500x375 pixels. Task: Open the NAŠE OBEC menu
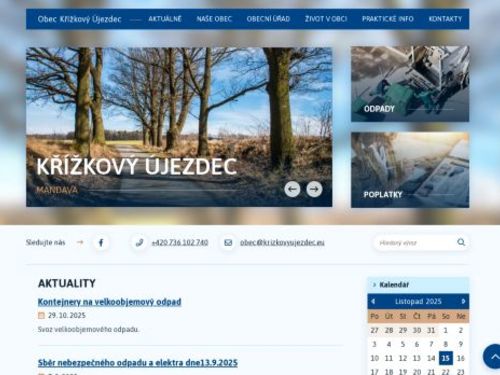(214, 19)
